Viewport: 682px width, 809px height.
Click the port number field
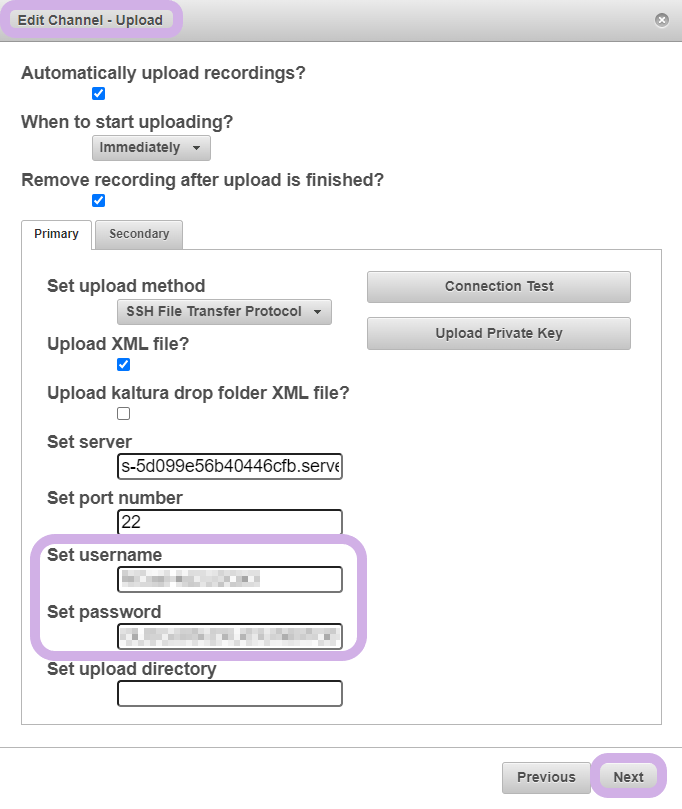(x=230, y=522)
